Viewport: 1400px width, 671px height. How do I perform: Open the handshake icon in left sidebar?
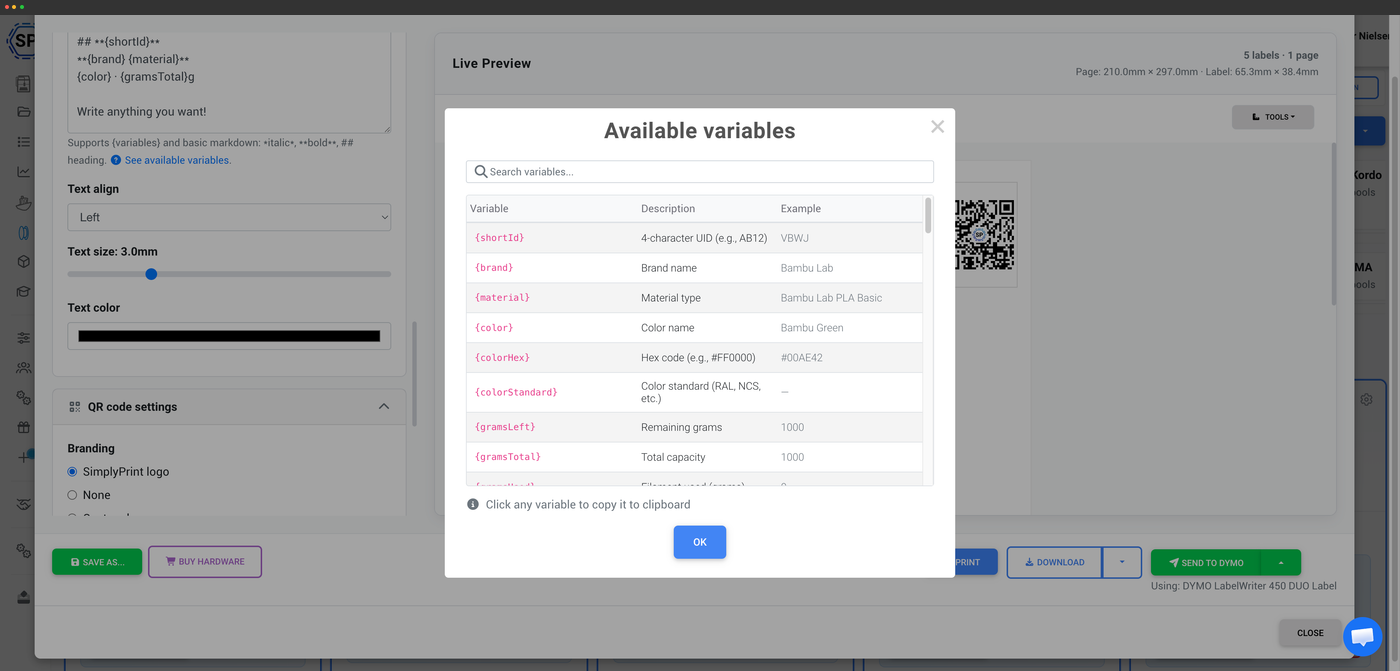pyautogui.click(x=24, y=504)
